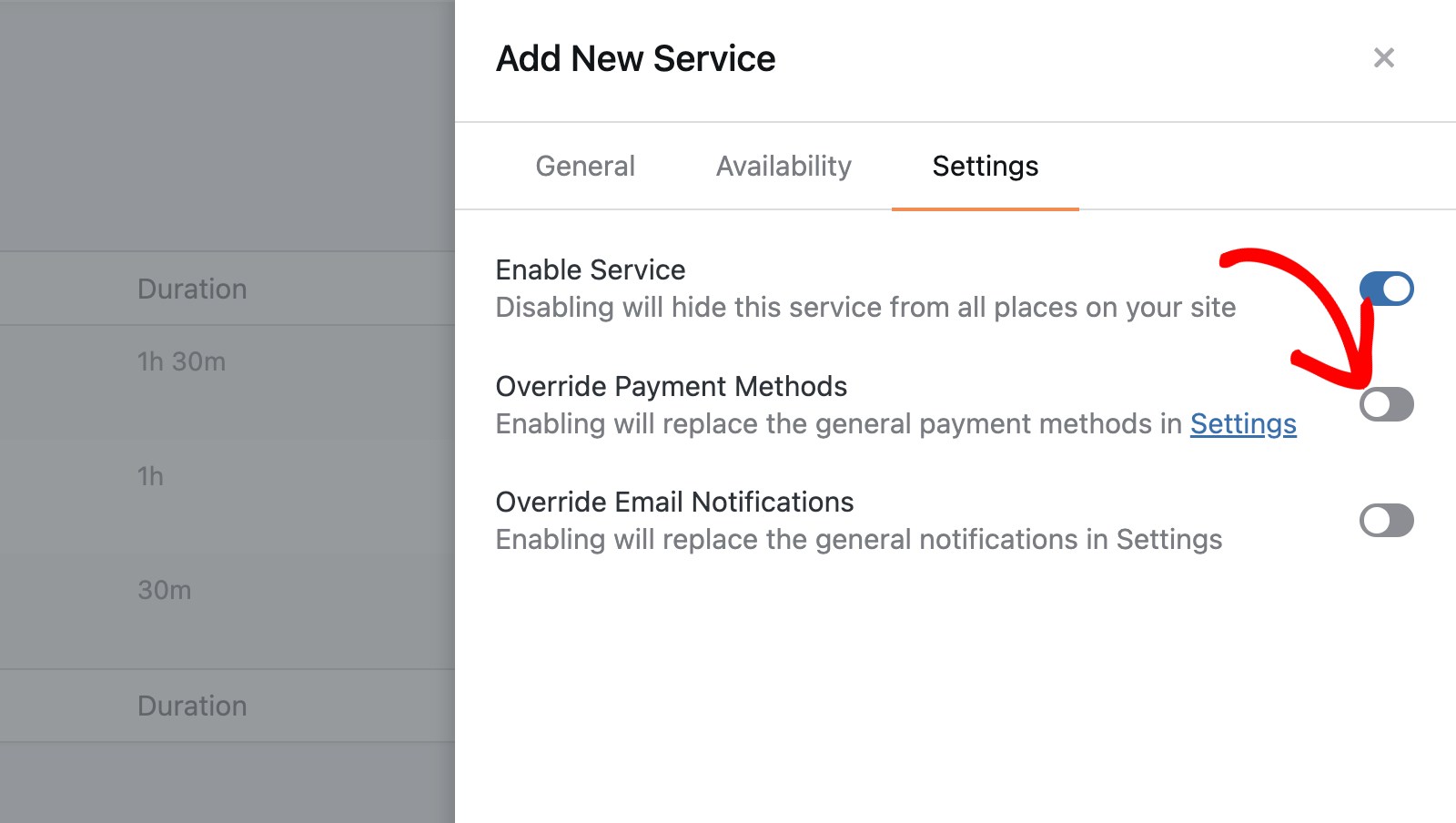
Task: Turn on Override Email Notifications
Action: [x=1386, y=520]
